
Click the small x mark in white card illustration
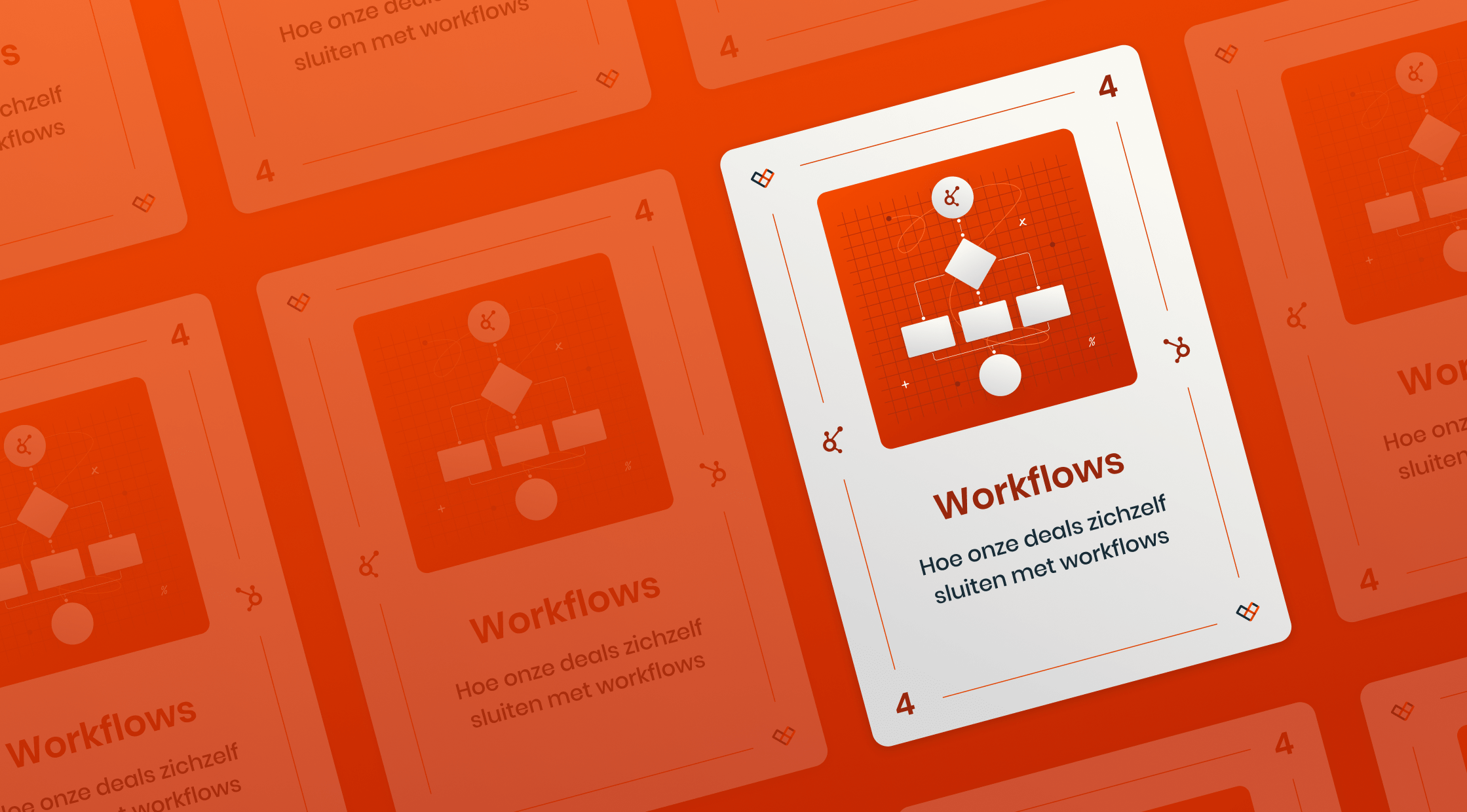(1023, 222)
